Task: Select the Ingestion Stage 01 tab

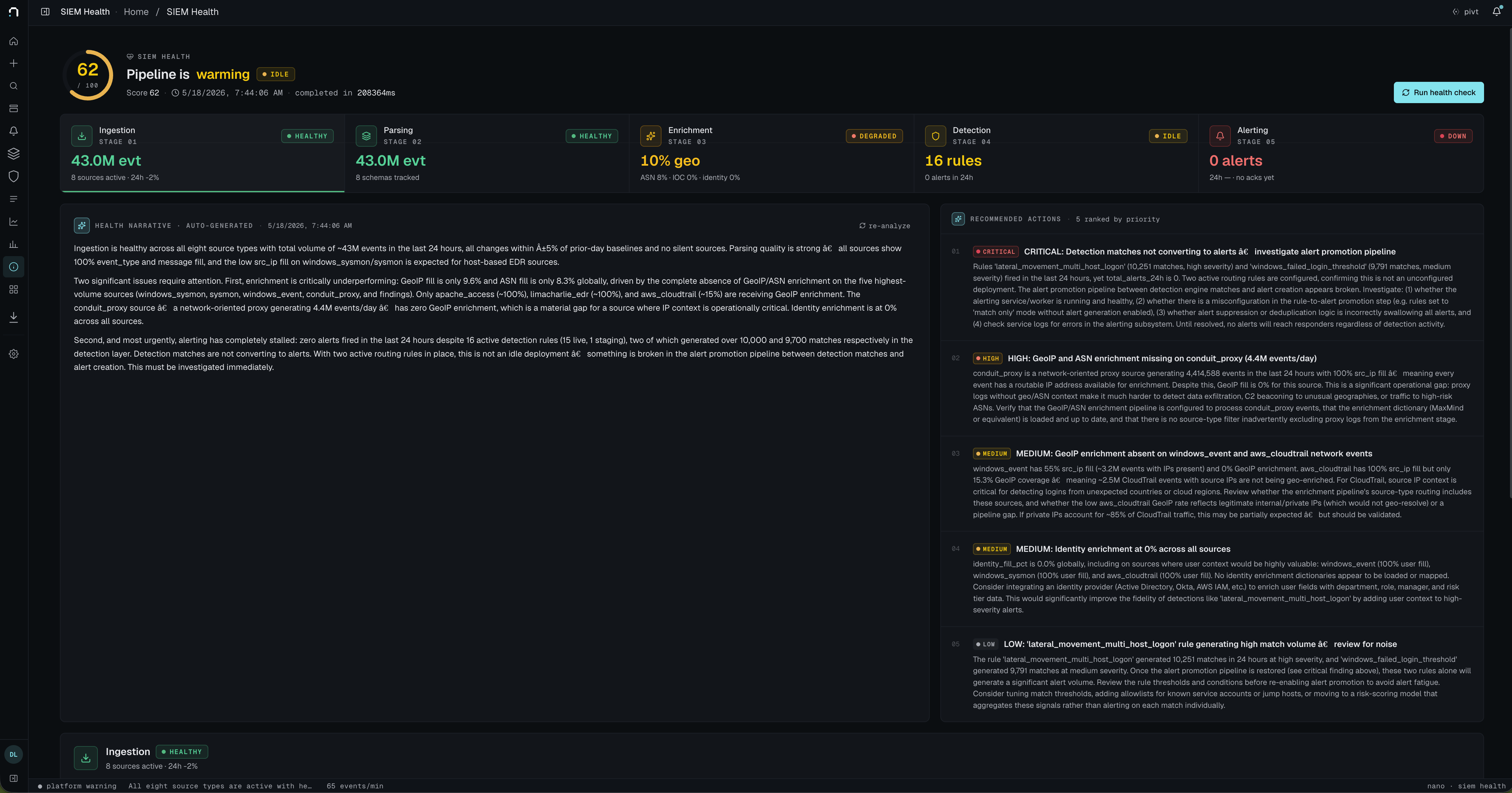Action: click(203, 153)
